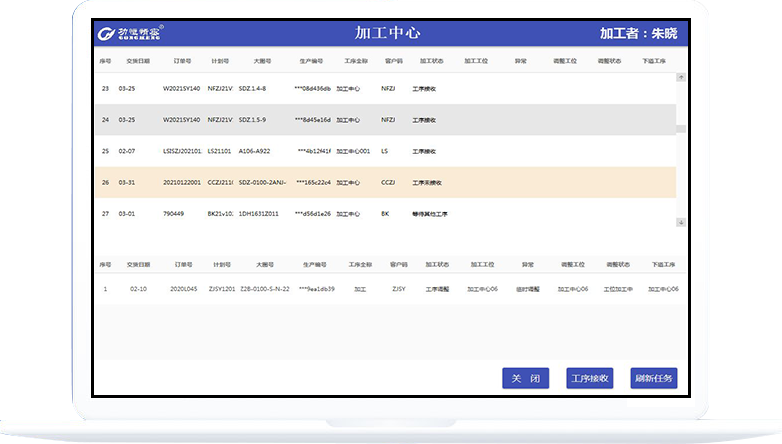
Task: Click the 加工状态 column header in top table
Action: [432, 60]
